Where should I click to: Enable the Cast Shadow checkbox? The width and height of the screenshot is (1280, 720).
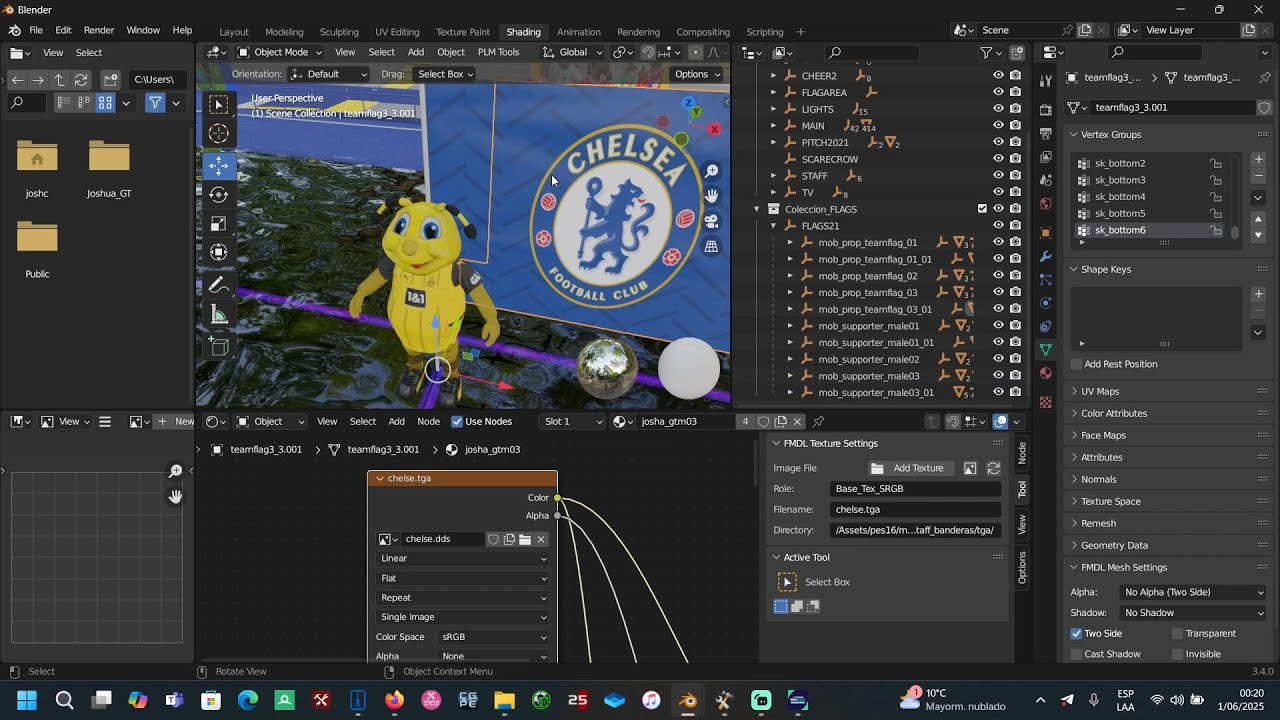tap(1076, 654)
